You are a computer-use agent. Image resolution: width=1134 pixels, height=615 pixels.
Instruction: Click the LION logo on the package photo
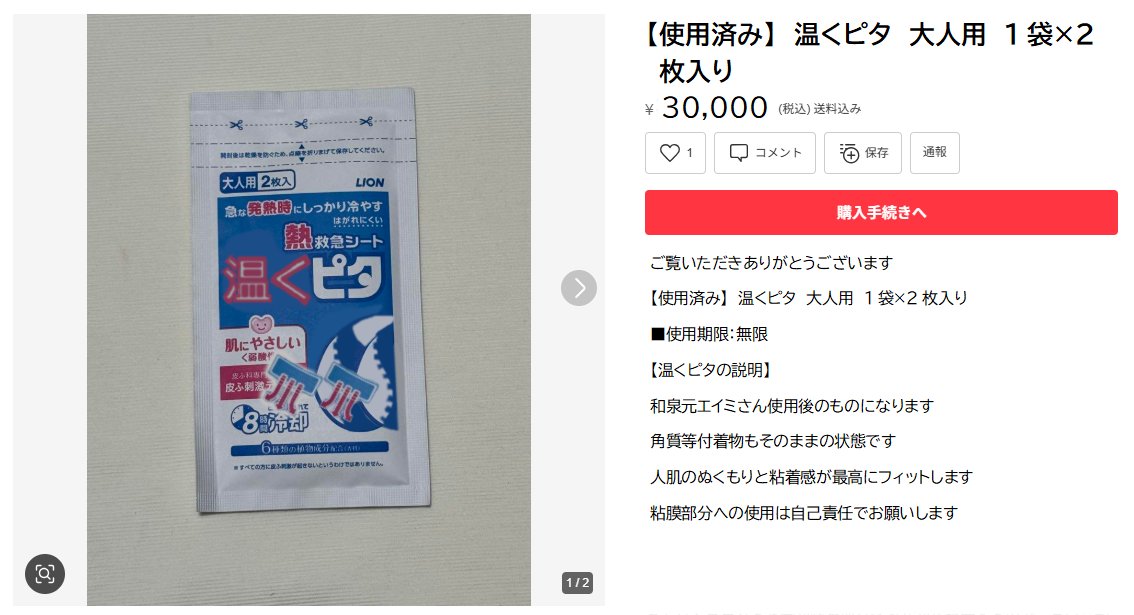tap(370, 182)
